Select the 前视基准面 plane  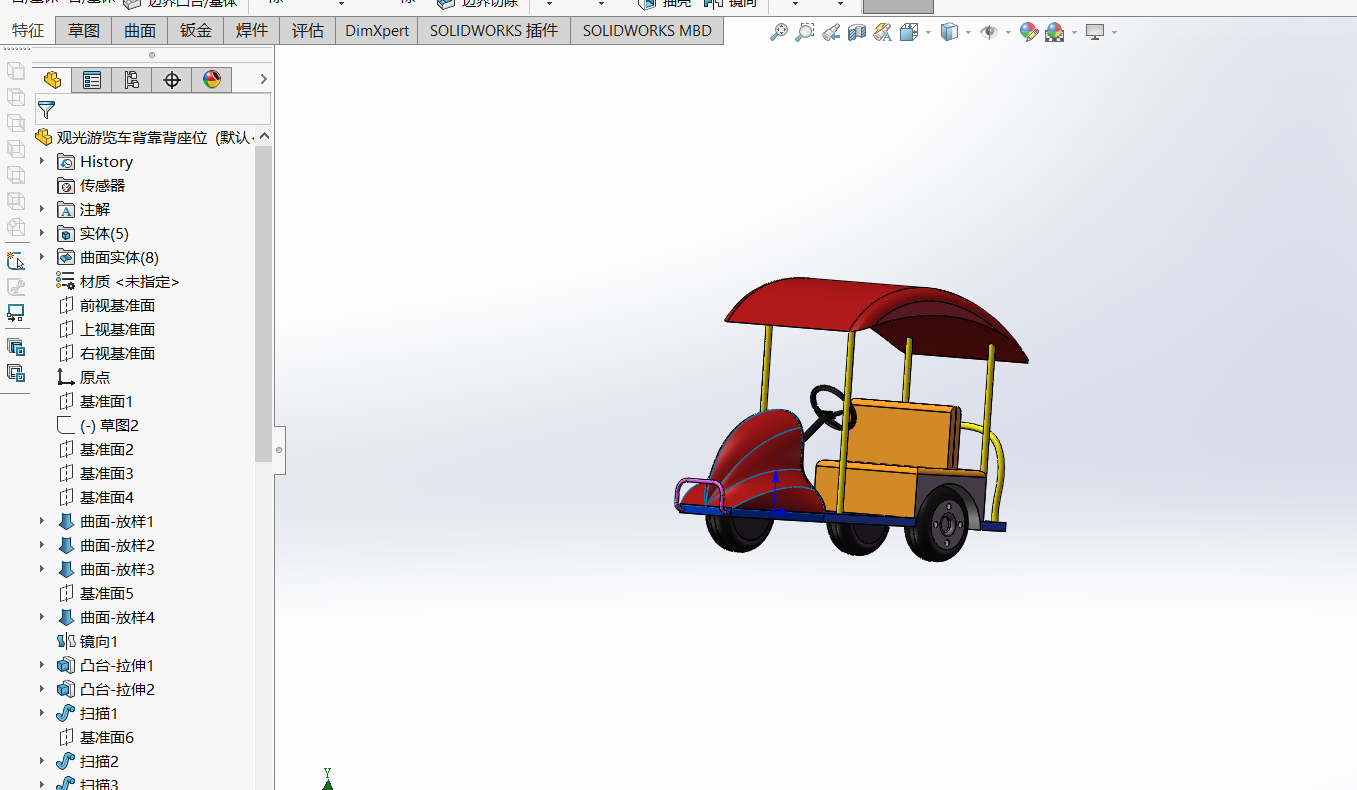pos(106,305)
